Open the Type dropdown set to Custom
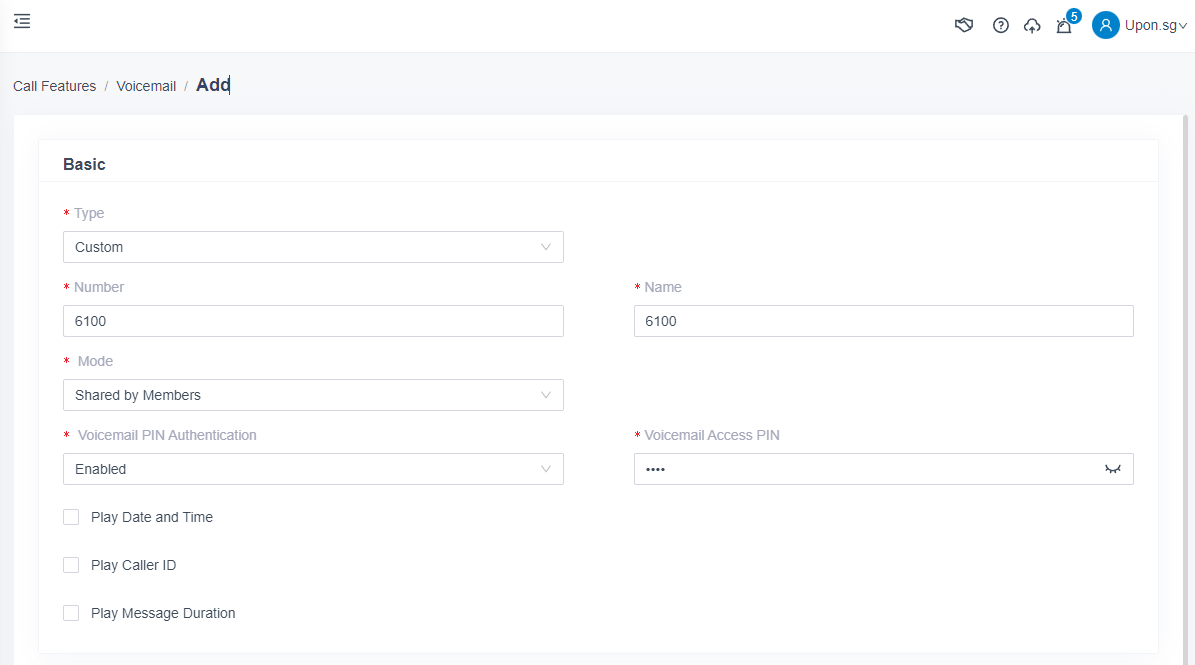Screen dimensions: 1195x665 point(313,247)
